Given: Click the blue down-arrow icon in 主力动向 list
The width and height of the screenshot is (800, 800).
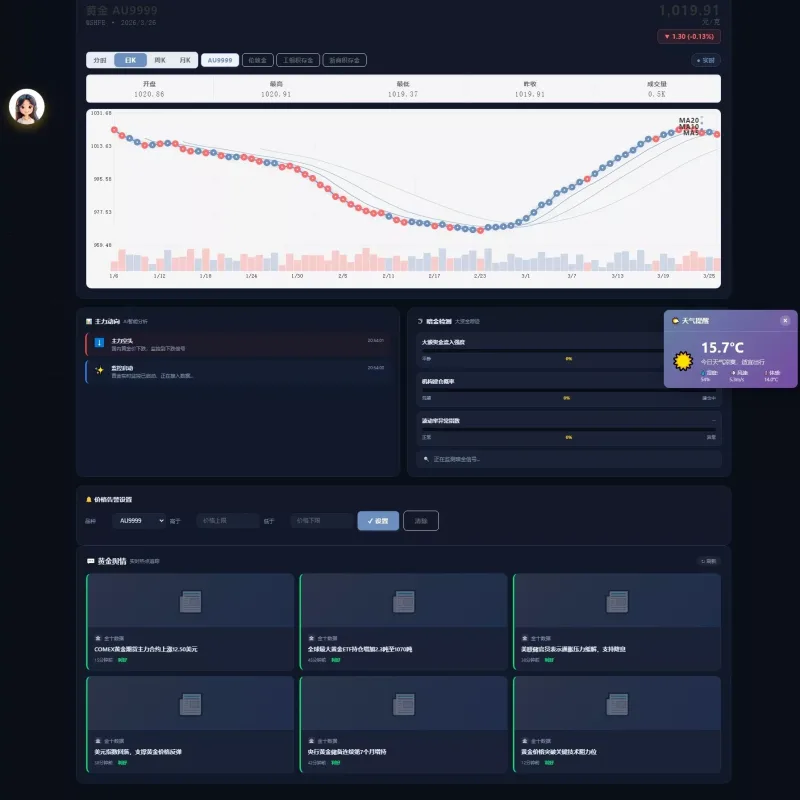Looking at the screenshot, I should pyautogui.click(x=99, y=343).
